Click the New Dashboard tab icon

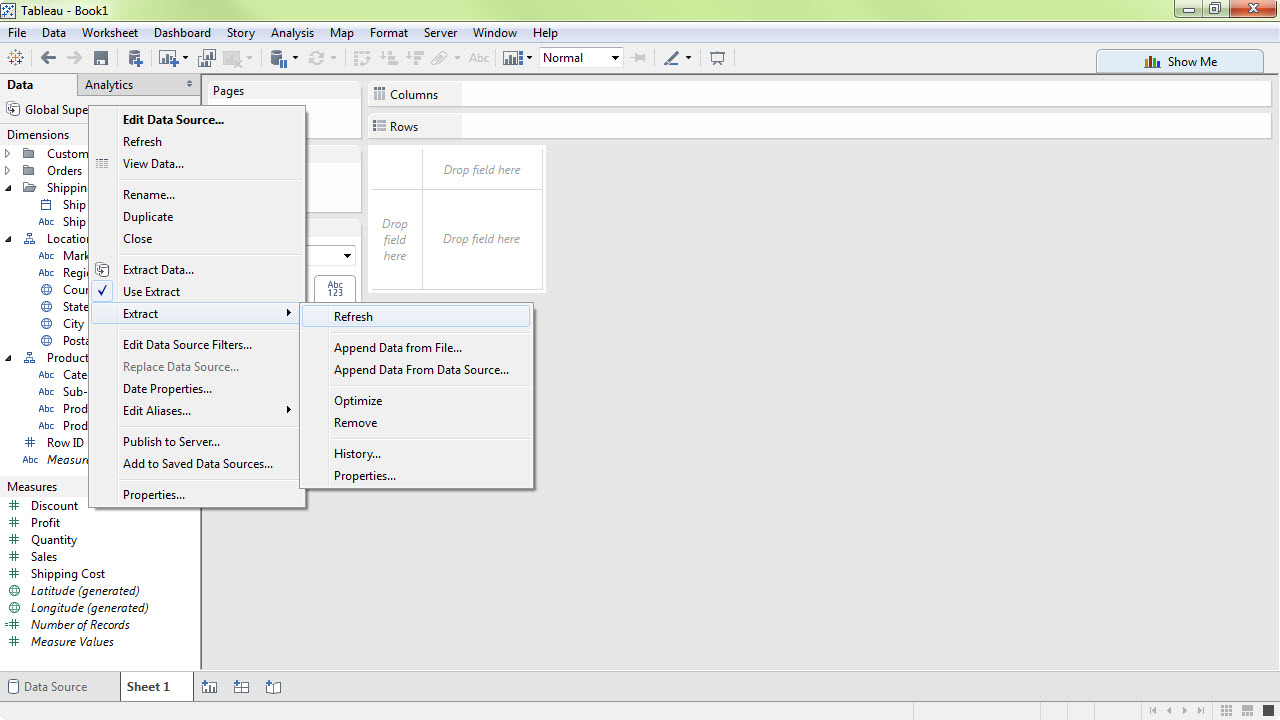point(241,687)
